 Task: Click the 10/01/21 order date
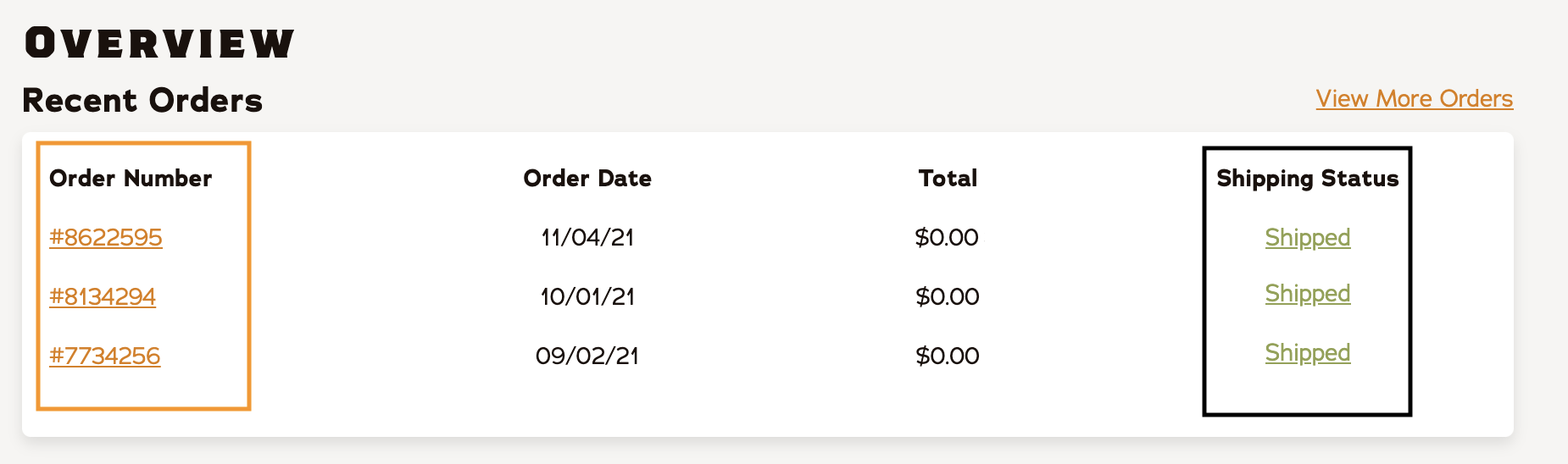click(x=587, y=296)
